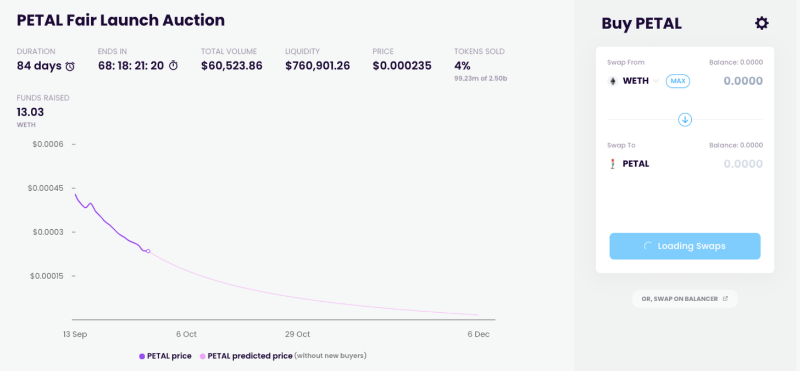The image size is (800, 371).
Task: Click the Loading Swaps button
Action: click(x=685, y=246)
